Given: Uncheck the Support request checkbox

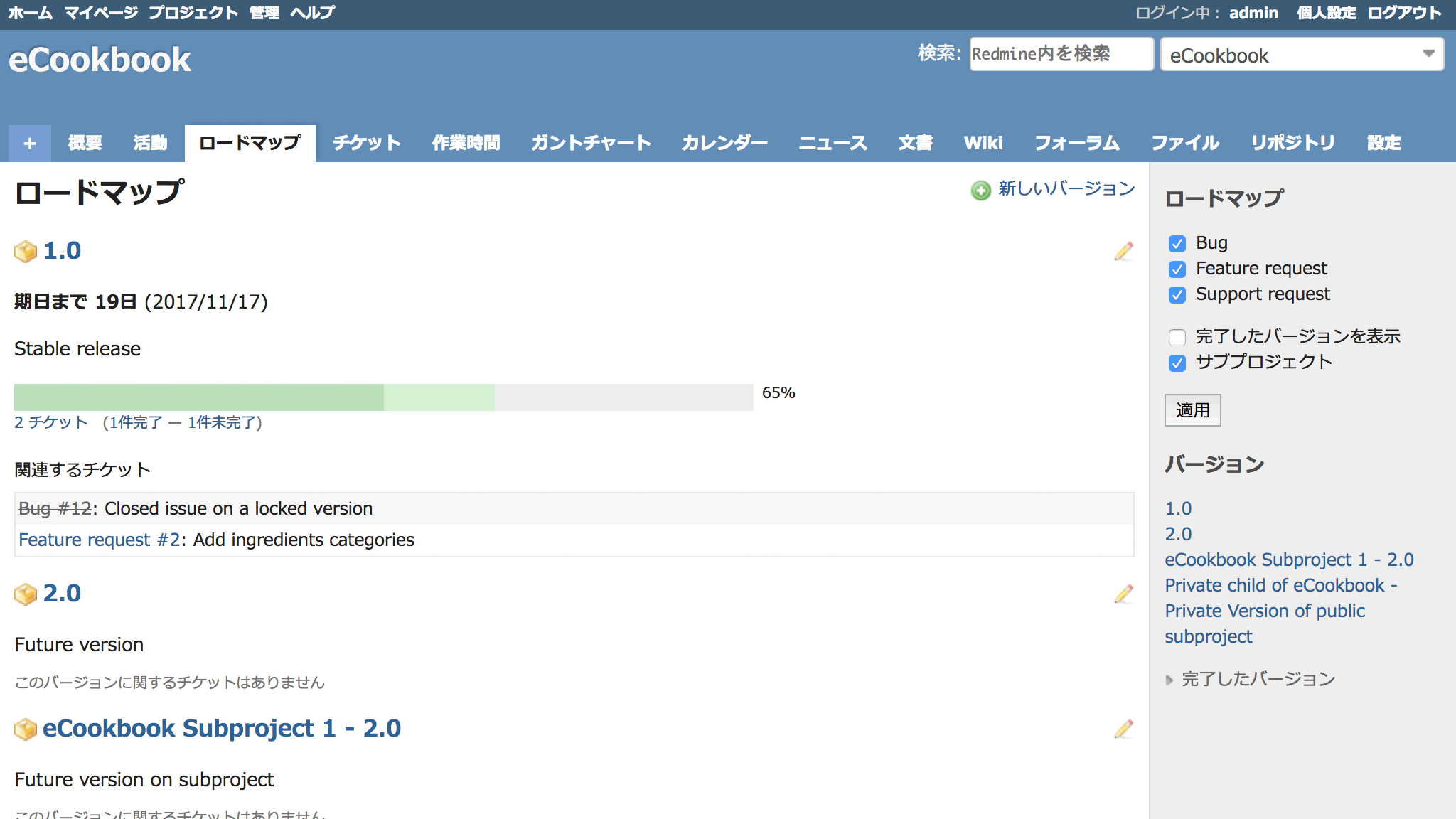Looking at the screenshot, I should 1177,295.
